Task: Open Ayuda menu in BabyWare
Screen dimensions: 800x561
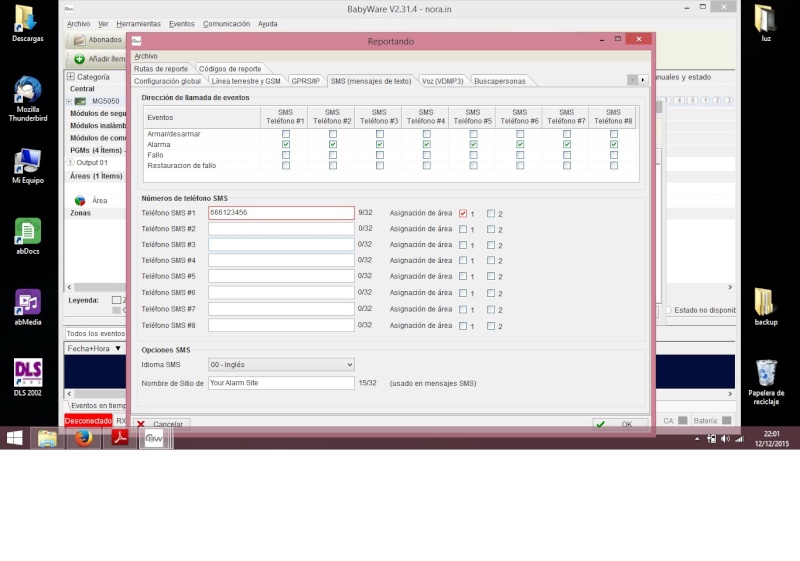Action: point(267,24)
